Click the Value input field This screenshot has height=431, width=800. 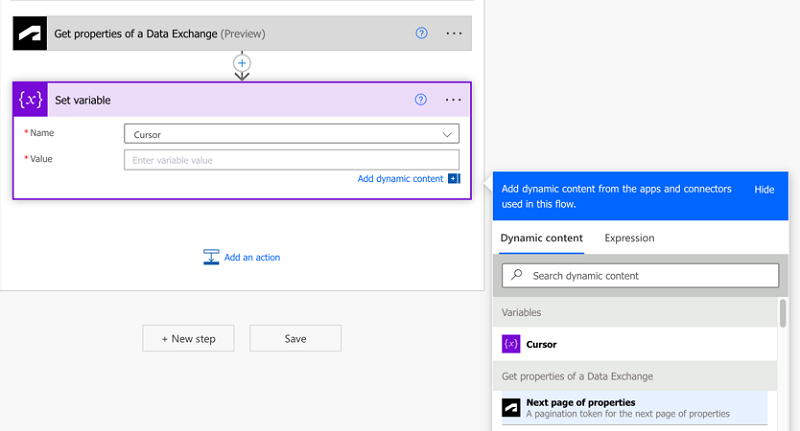(x=291, y=160)
